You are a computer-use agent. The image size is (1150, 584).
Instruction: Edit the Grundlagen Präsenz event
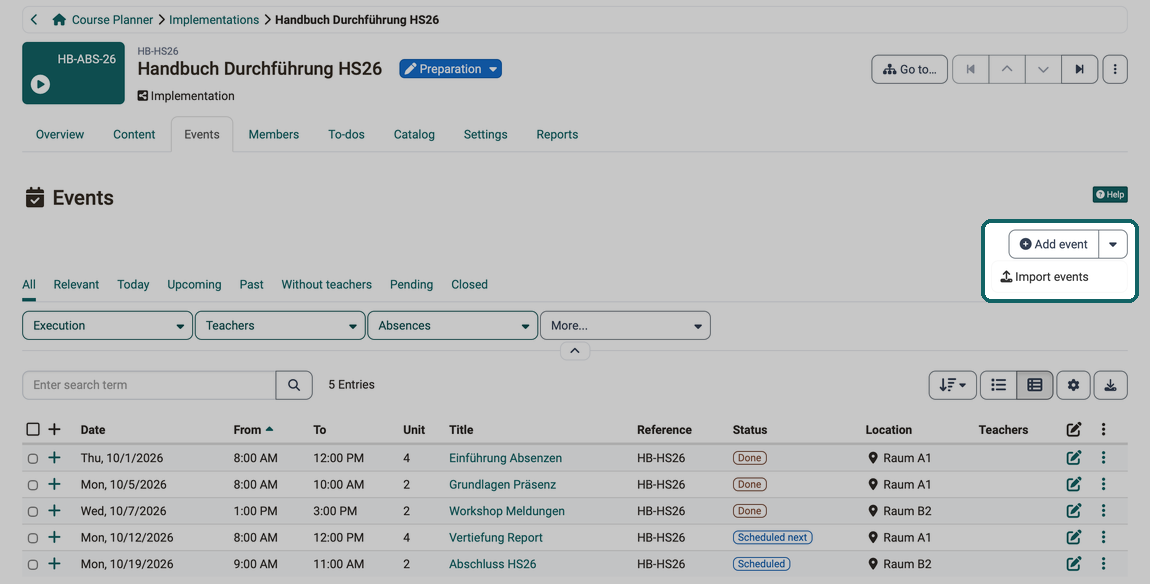click(1074, 484)
